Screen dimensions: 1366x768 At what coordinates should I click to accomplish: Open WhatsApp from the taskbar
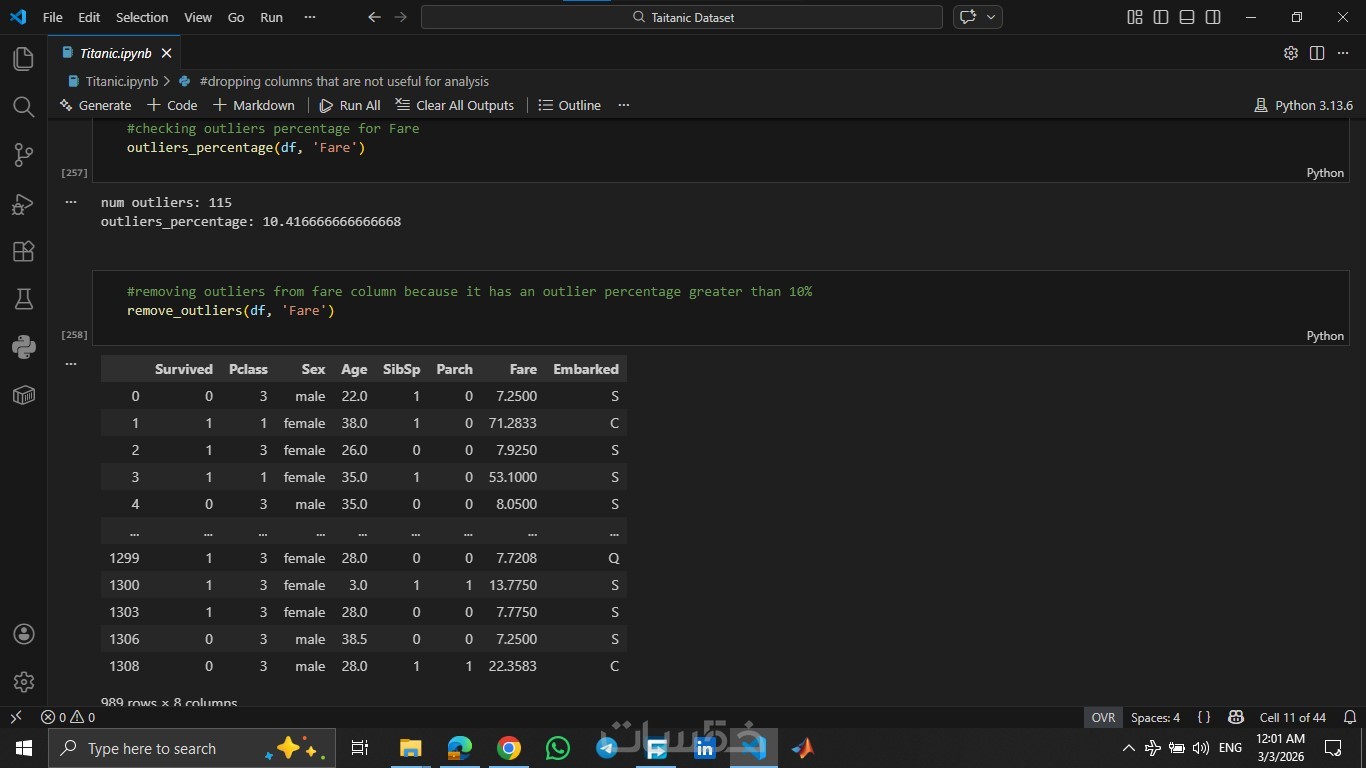558,748
